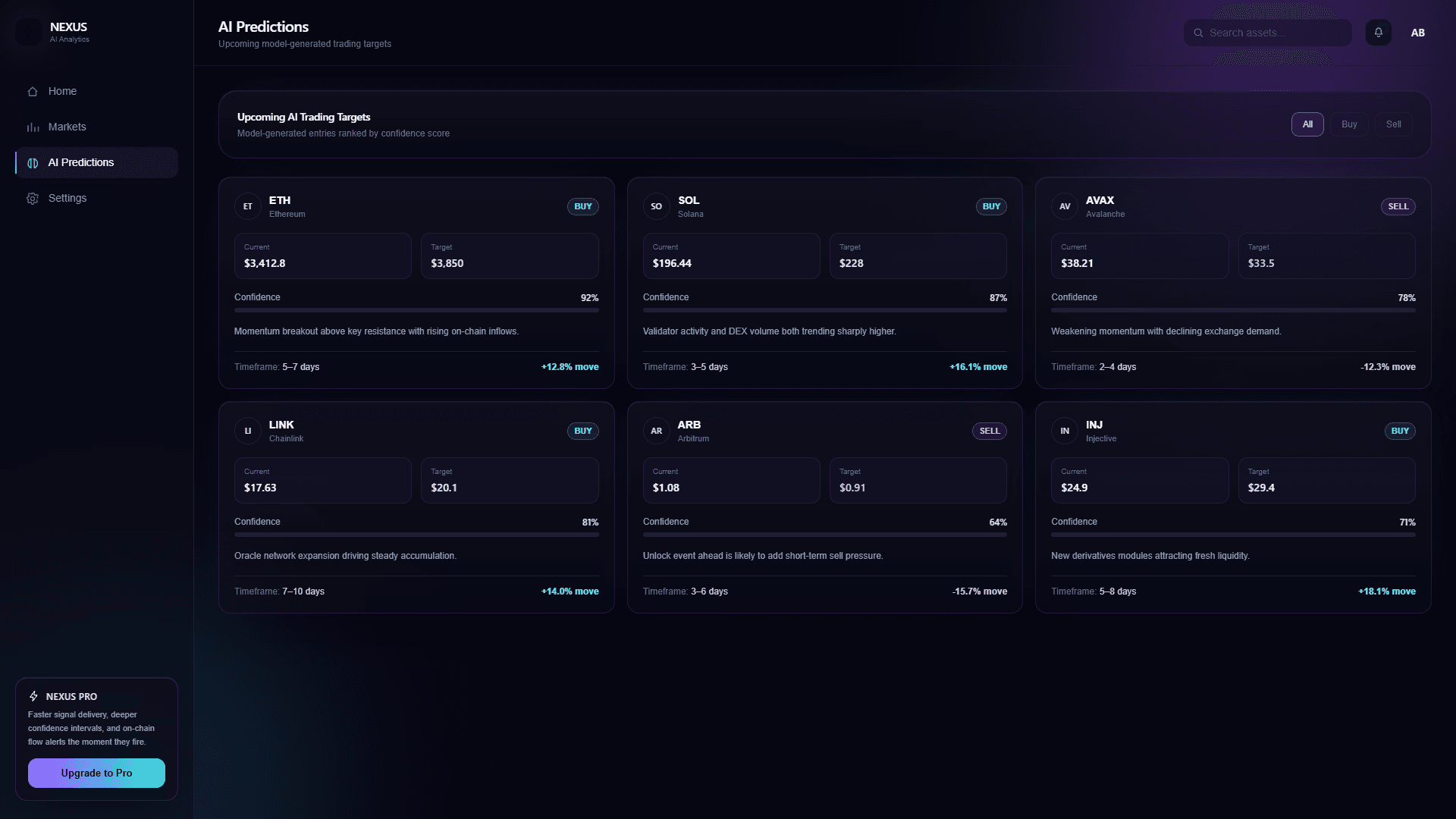
Task: Click AVAX current price $38.21
Action: click(x=1077, y=263)
